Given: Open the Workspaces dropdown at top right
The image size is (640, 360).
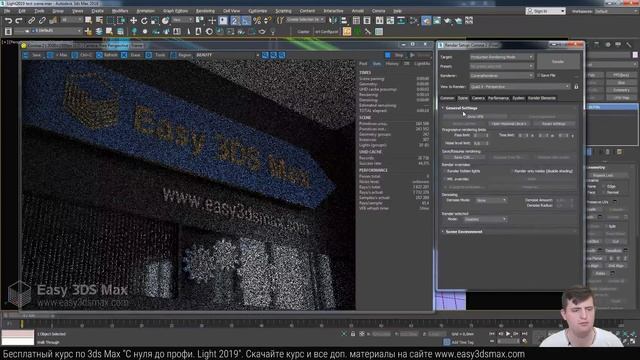Looking at the screenshot, I should pos(616,11).
